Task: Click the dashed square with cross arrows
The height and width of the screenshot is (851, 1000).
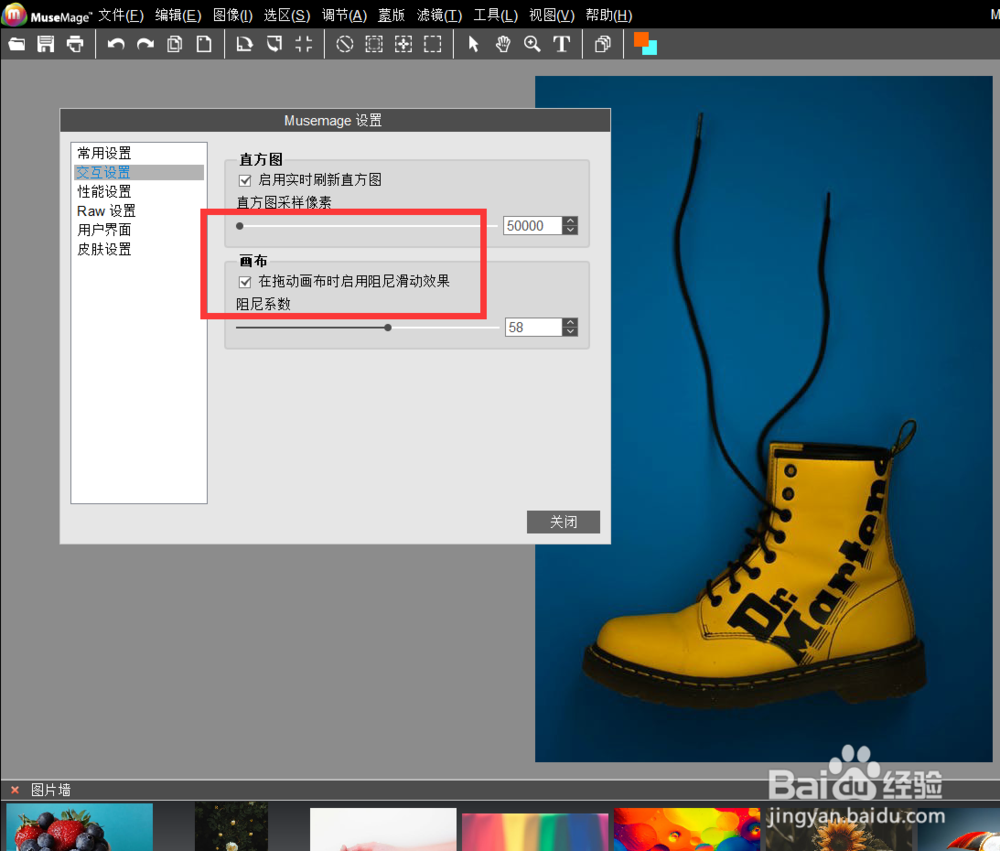Action: click(x=403, y=44)
